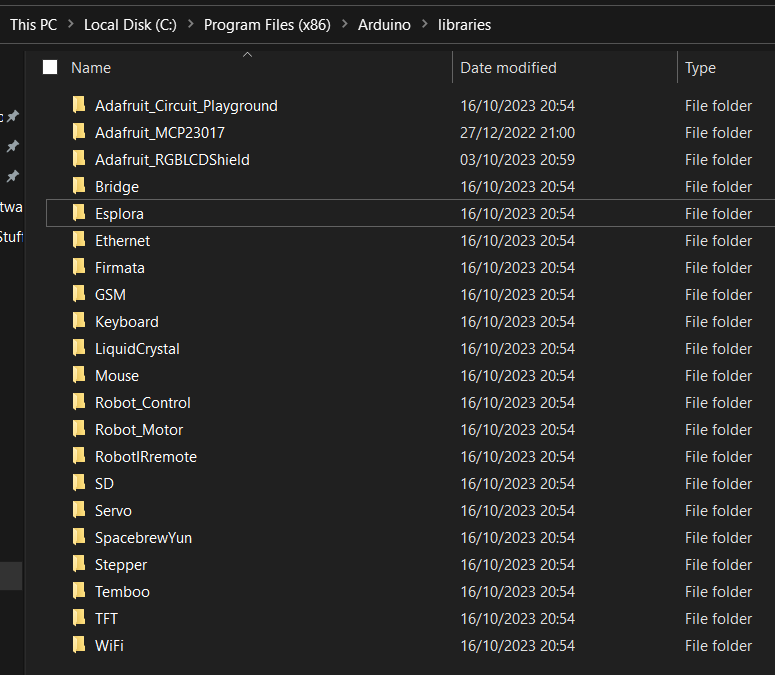The height and width of the screenshot is (675, 775).
Task: Click the Adafruit_Circuit_Playground folder icon
Action: pos(79,105)
